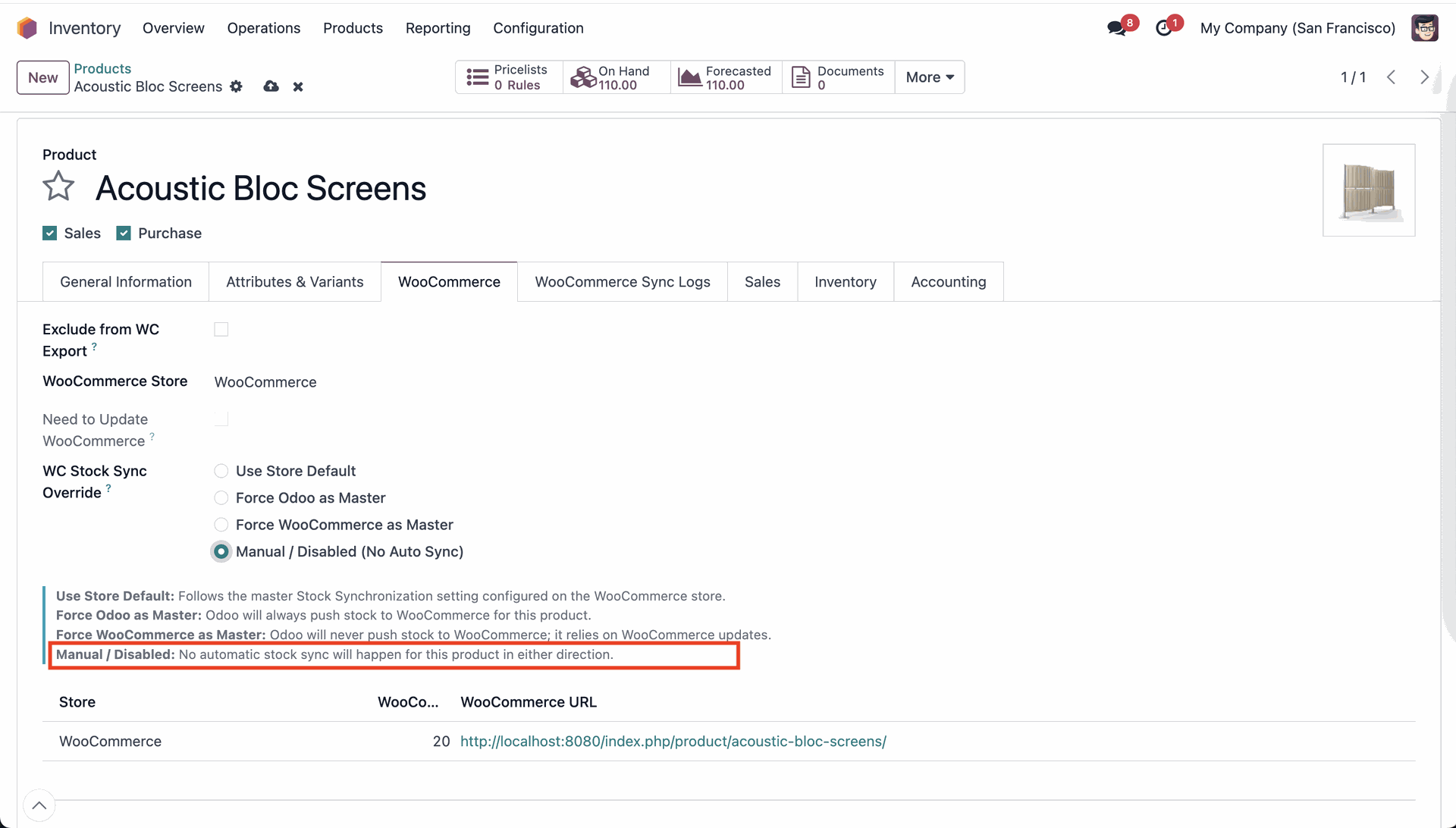1456x828 pixels.
Task: Open Exclude from WC Export help tooltip
Action: 94,347
